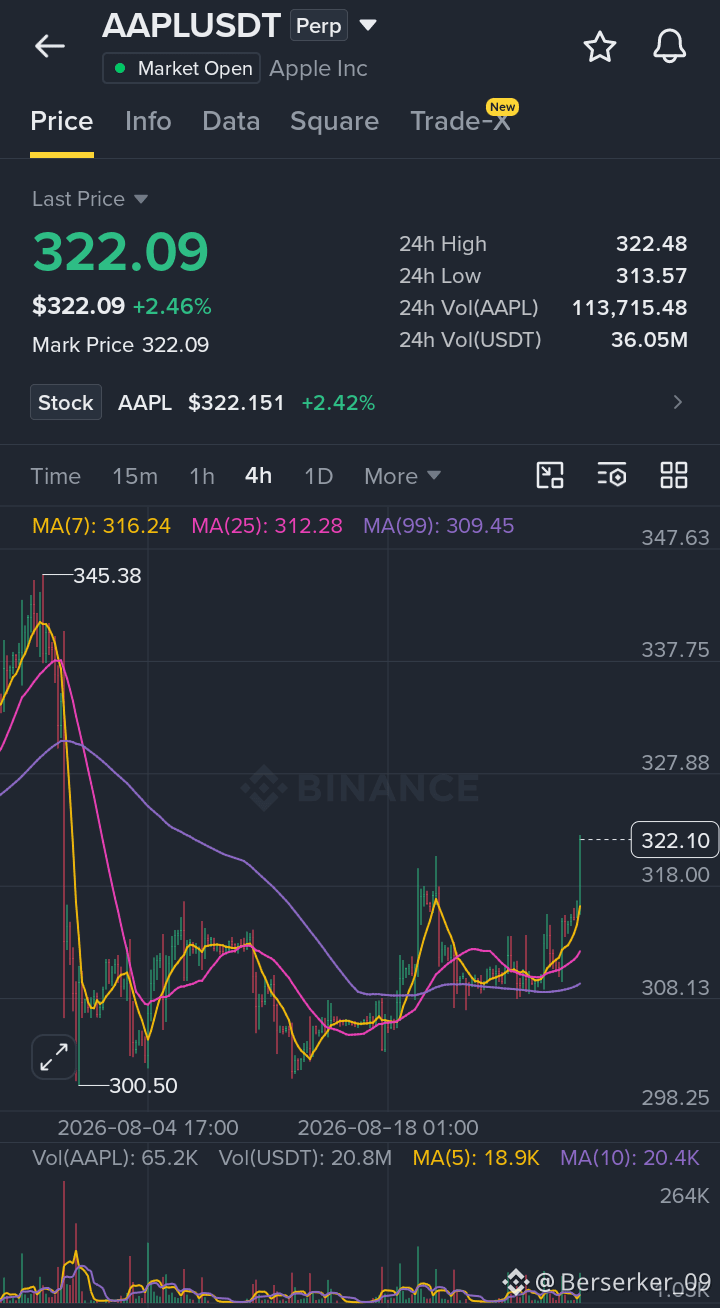Tap the Vol(USDT): 20.8M label
This screenshot has height=1308, width=720.
pyautogui.click(x=306, y=1158)
